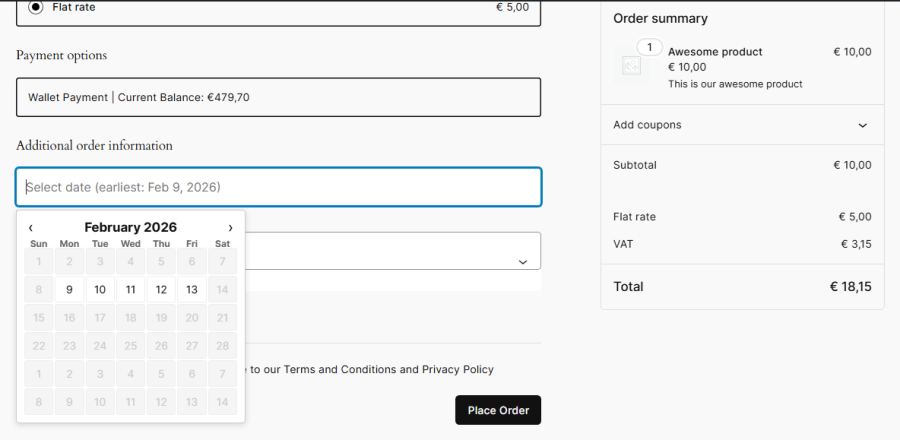Go to previous month in calendar
This screenshot has height=440, width=900.
click(x=31, y=228)
